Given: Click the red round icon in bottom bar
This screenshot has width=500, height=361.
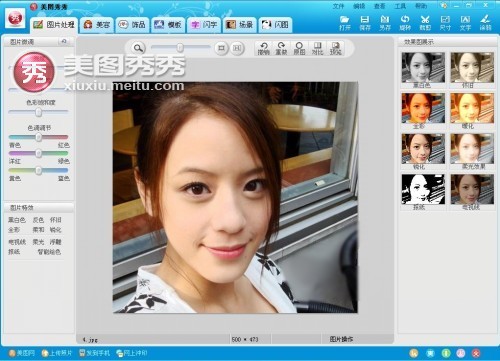Looking at the screenshot, I should coord(476,353).
